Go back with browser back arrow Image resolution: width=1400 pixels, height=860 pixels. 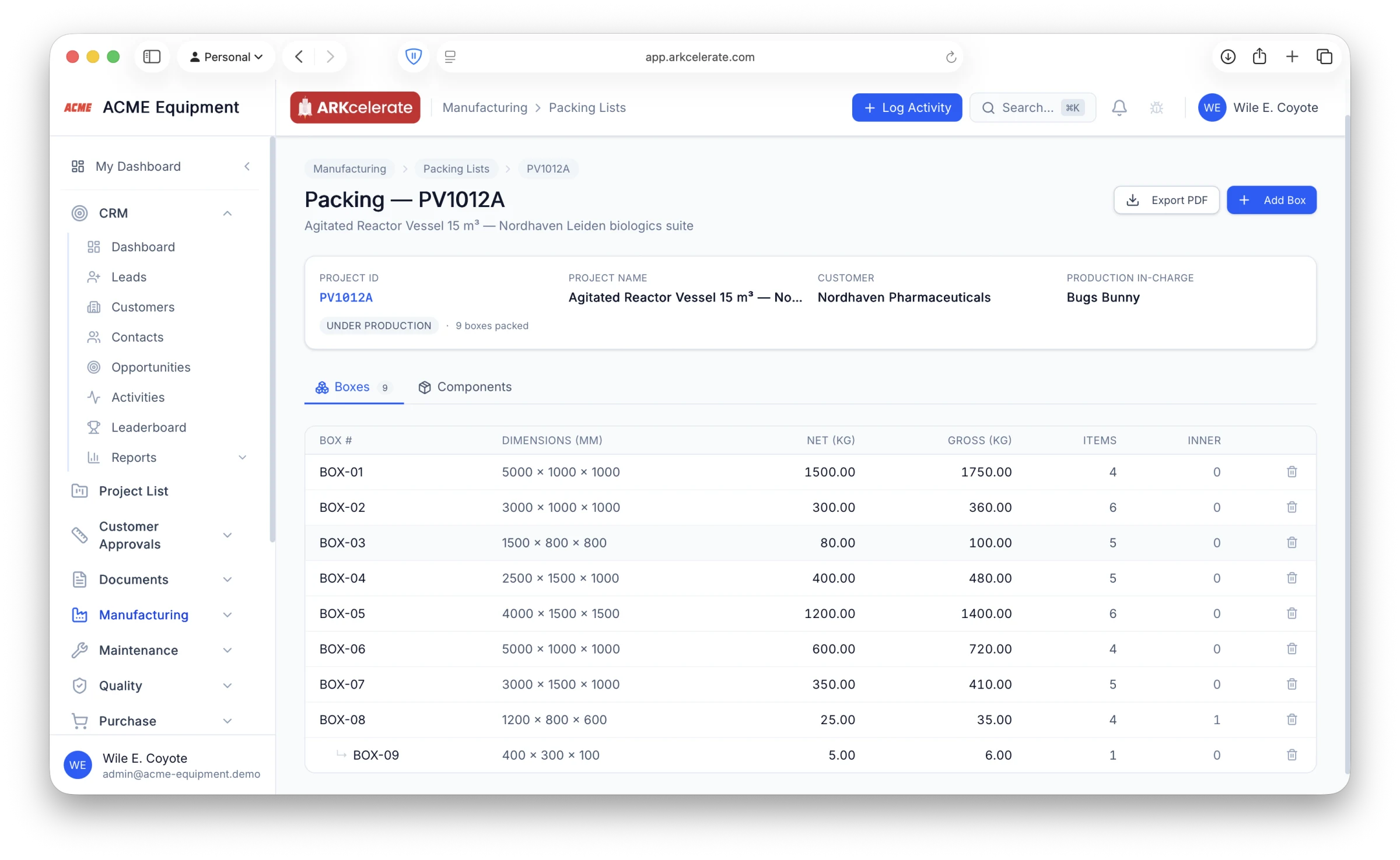[x=299, y=57]
